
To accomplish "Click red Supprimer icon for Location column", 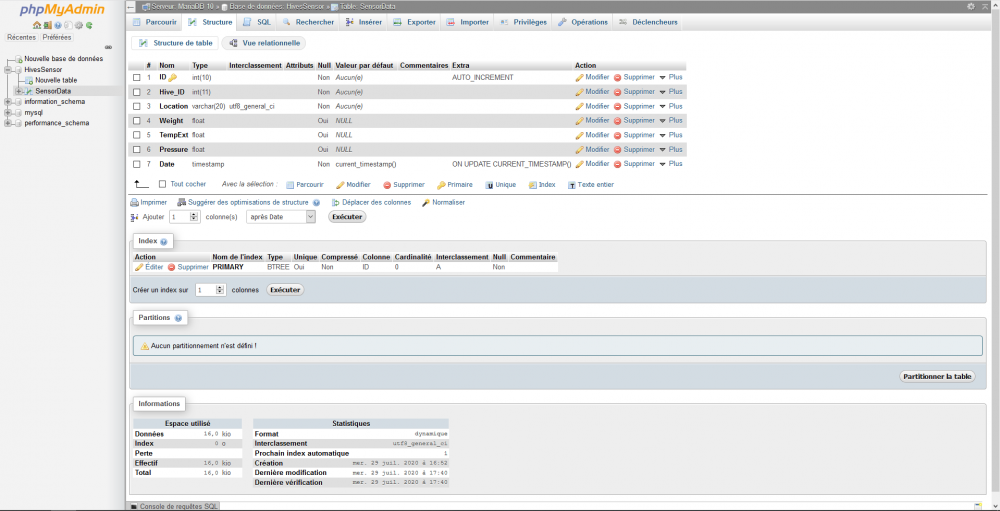I will pyautogui.click(x=618, y=106).
